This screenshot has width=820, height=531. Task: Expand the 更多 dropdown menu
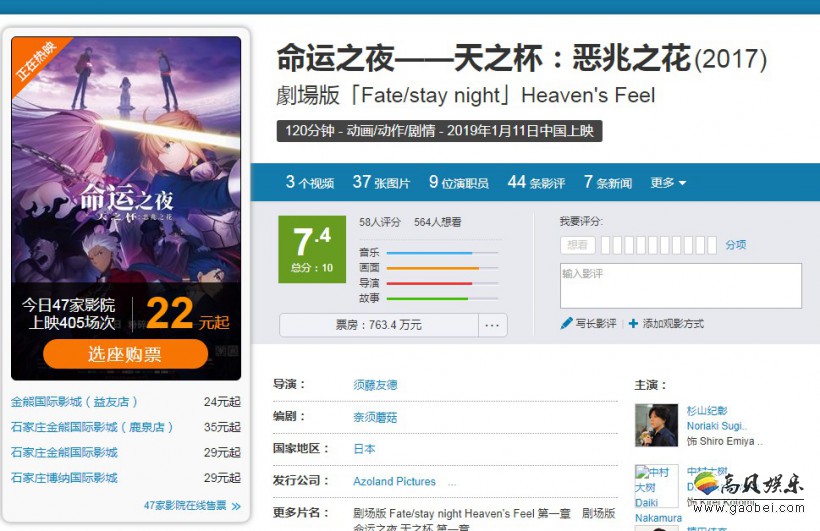pyautogui.click(x=668, y=183)
